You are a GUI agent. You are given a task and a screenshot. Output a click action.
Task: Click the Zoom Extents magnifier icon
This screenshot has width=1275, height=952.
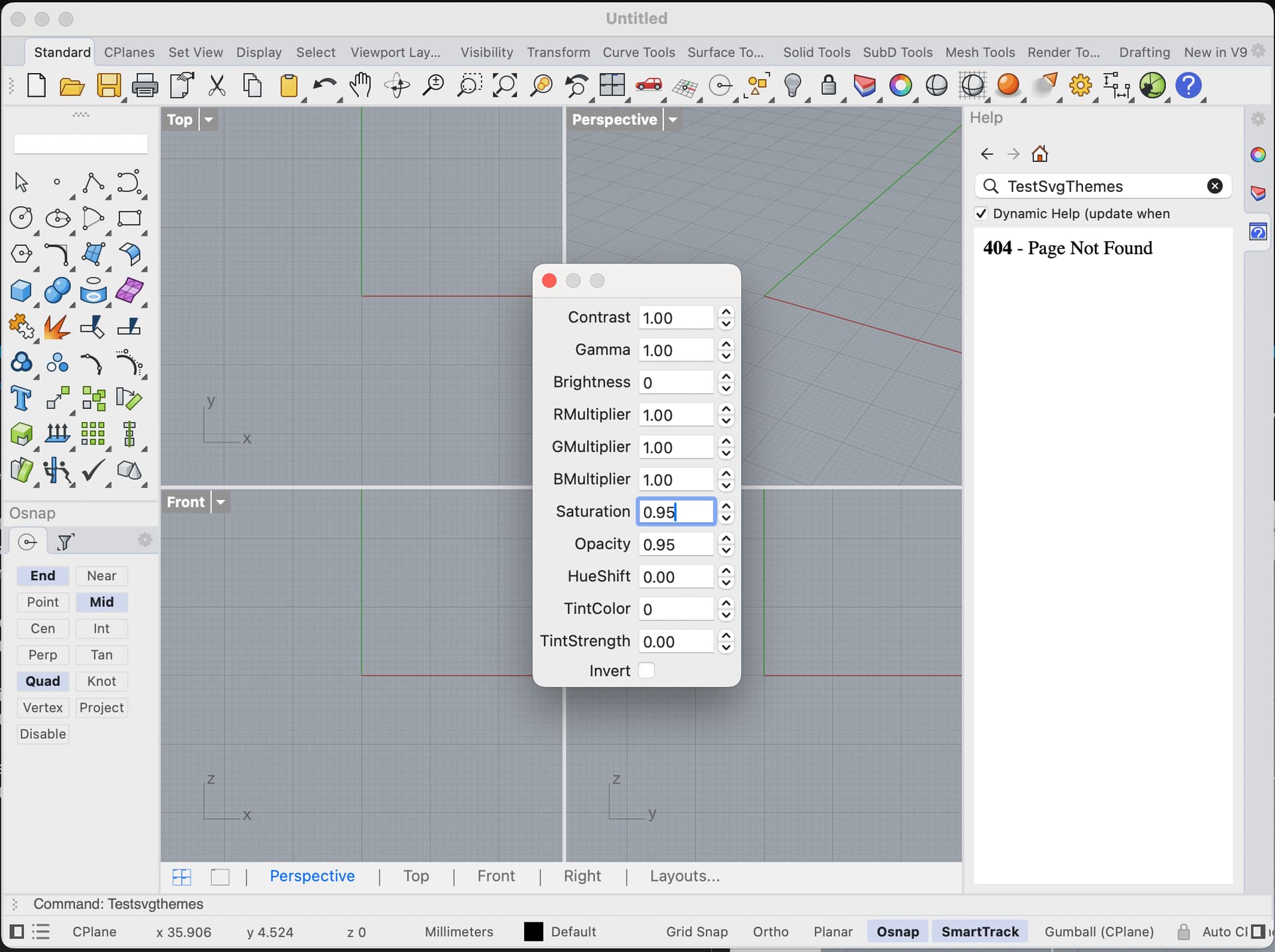pyautogui.click(x=505, y=86)
